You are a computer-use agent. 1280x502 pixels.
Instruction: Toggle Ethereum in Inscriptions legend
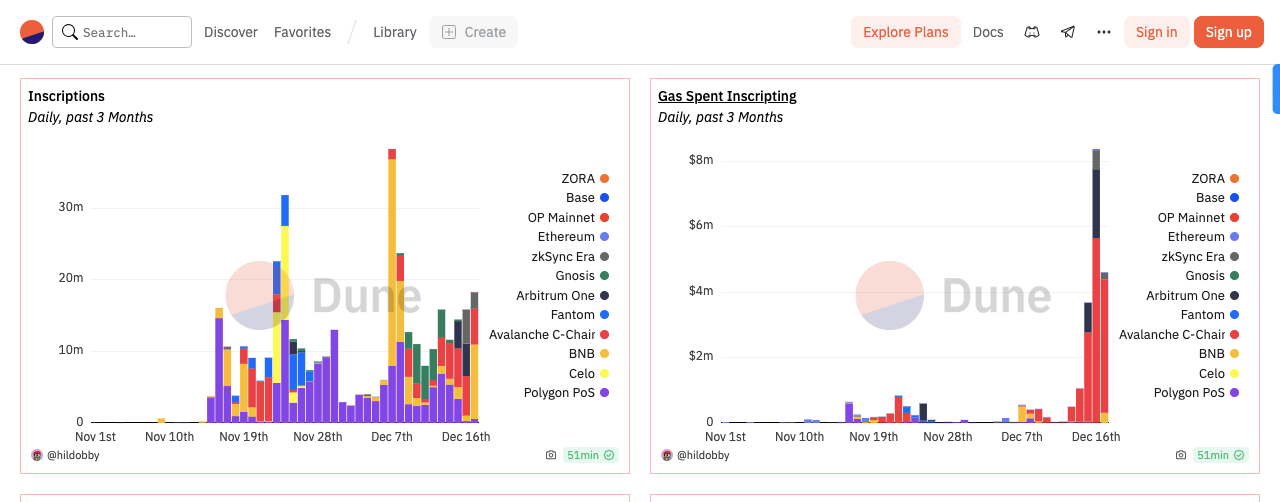coord(574,237)
